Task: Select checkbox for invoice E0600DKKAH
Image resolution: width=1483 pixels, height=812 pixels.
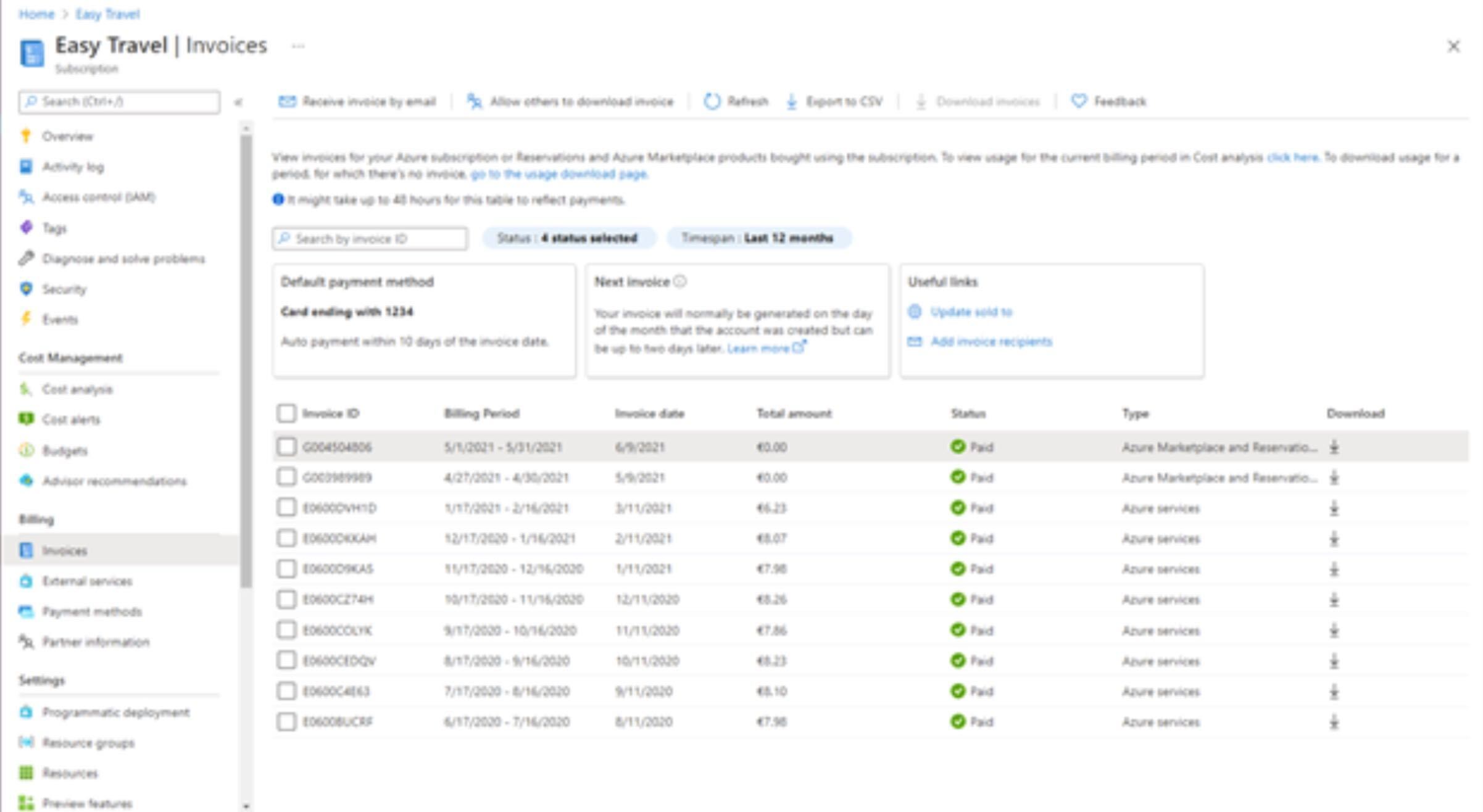Action: (286, 538)
